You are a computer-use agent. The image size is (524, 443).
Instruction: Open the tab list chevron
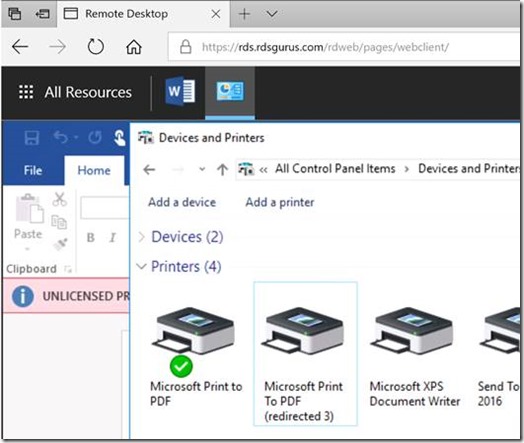272,14
